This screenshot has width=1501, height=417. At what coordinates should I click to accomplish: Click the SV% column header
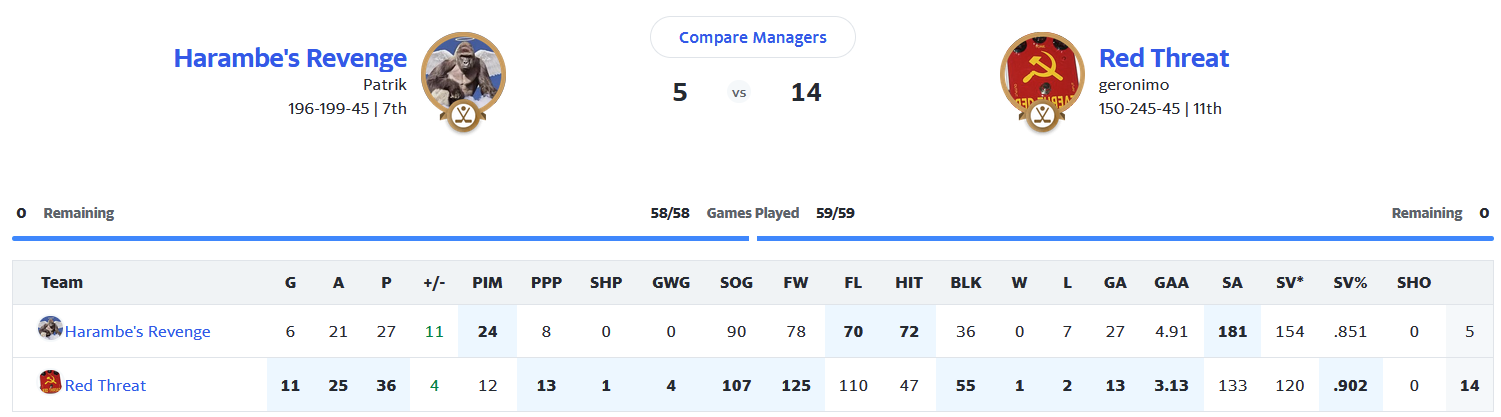(x=1349, y=283)
